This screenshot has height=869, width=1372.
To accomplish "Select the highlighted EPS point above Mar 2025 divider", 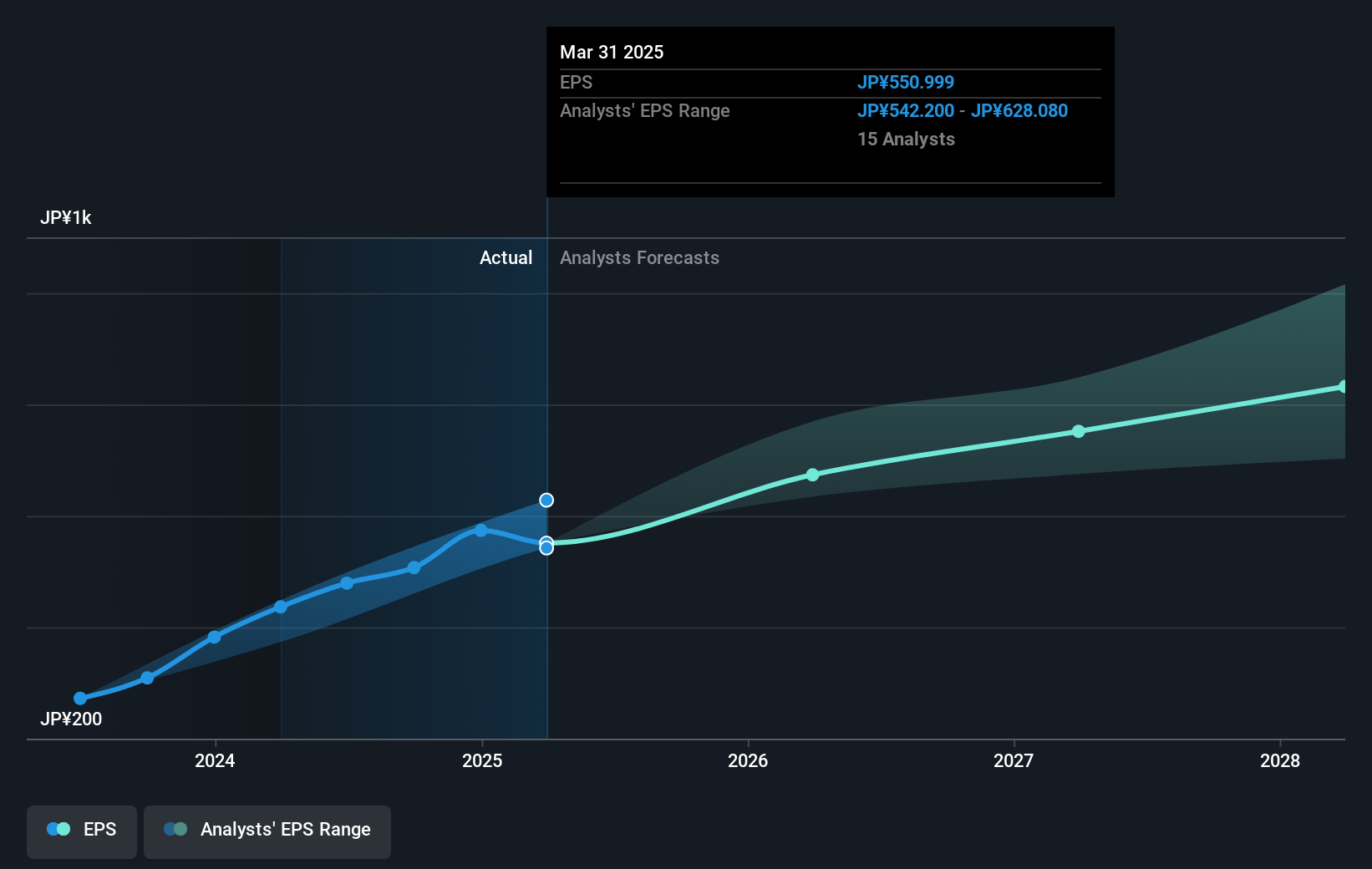I will [546, 500].
